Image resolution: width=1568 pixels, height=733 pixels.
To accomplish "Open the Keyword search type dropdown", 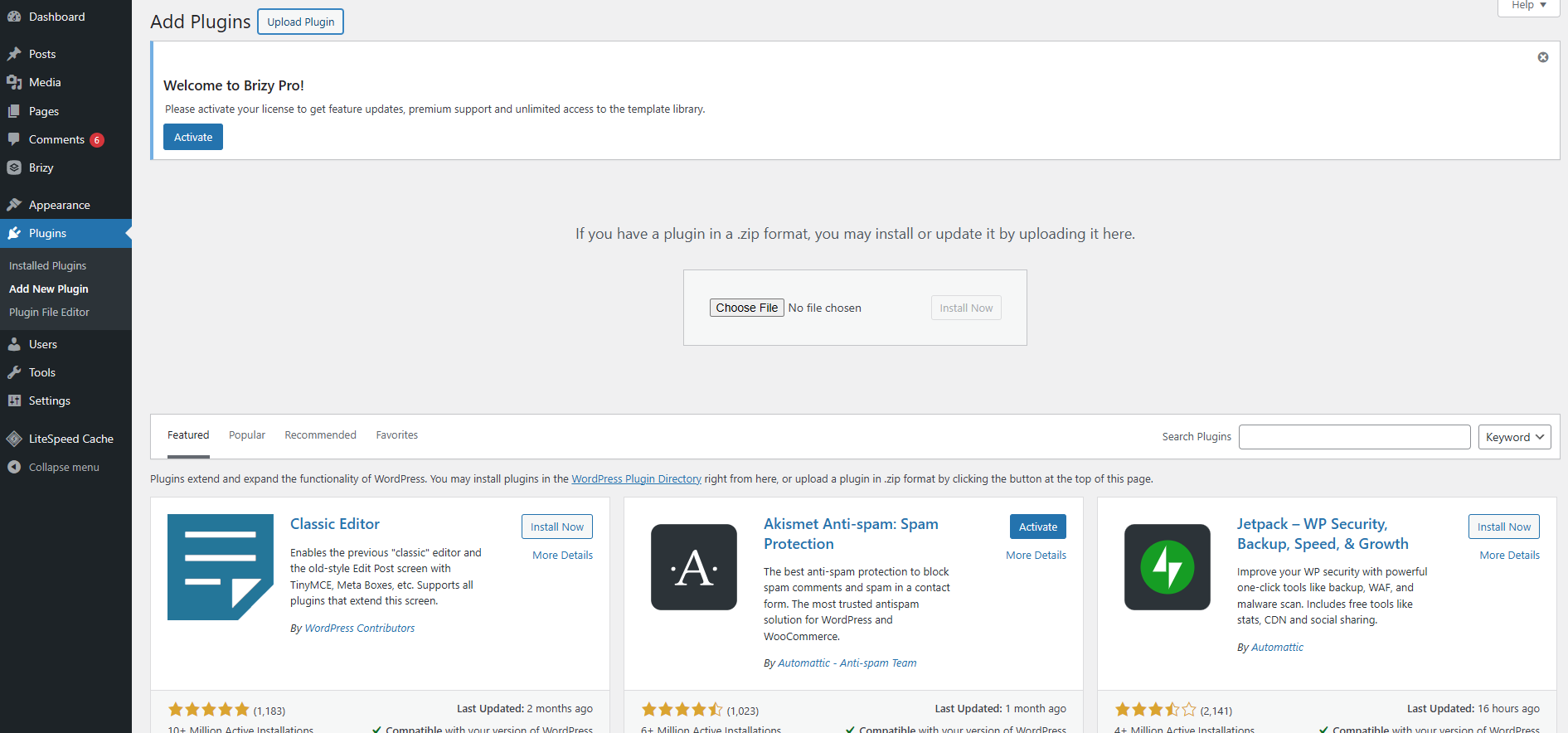I will [1515, 437].
